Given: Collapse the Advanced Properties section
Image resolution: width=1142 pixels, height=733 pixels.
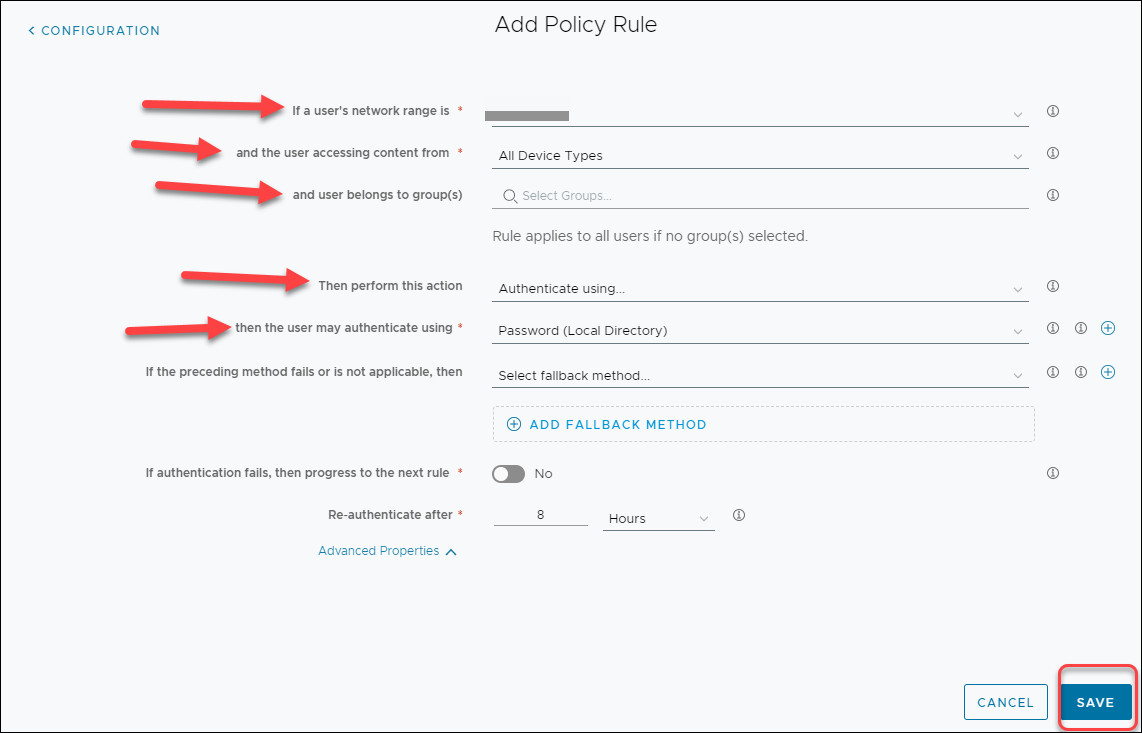Looking at the screenshot, I should (387, 551).
